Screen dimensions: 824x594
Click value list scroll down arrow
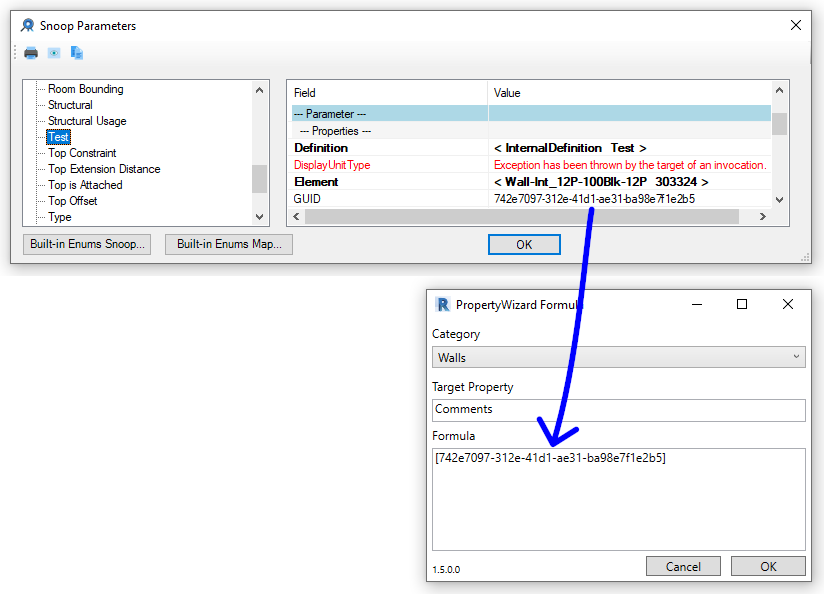(x=779, y=200)
